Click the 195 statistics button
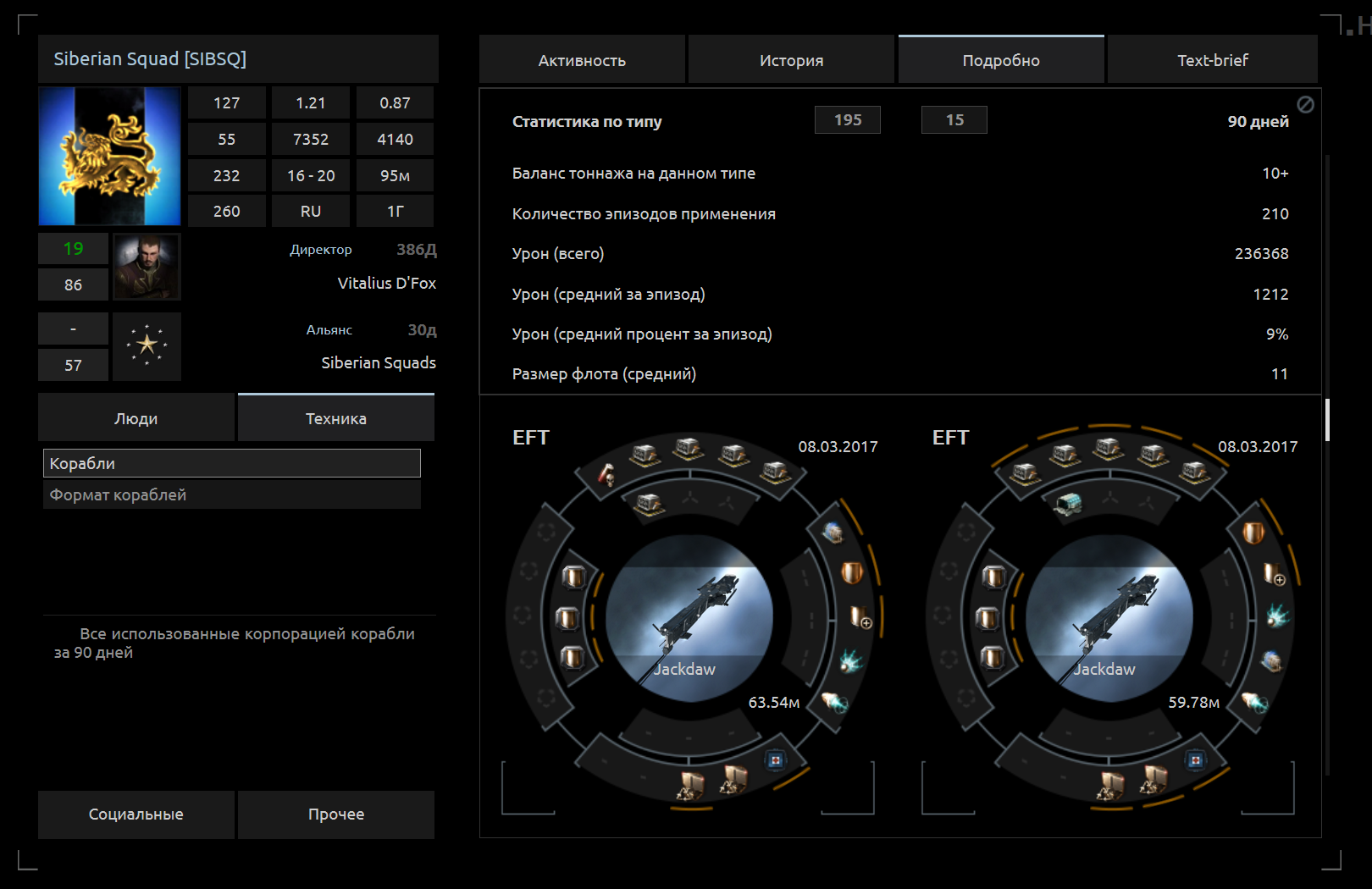Image resolution: width=1372 pixels, height=889 pixels. pos(848,120)
